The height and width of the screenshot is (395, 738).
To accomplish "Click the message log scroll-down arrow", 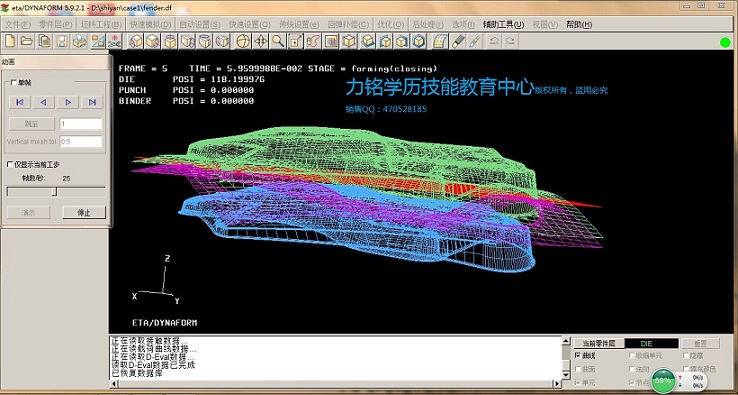I will click(566, 375).
